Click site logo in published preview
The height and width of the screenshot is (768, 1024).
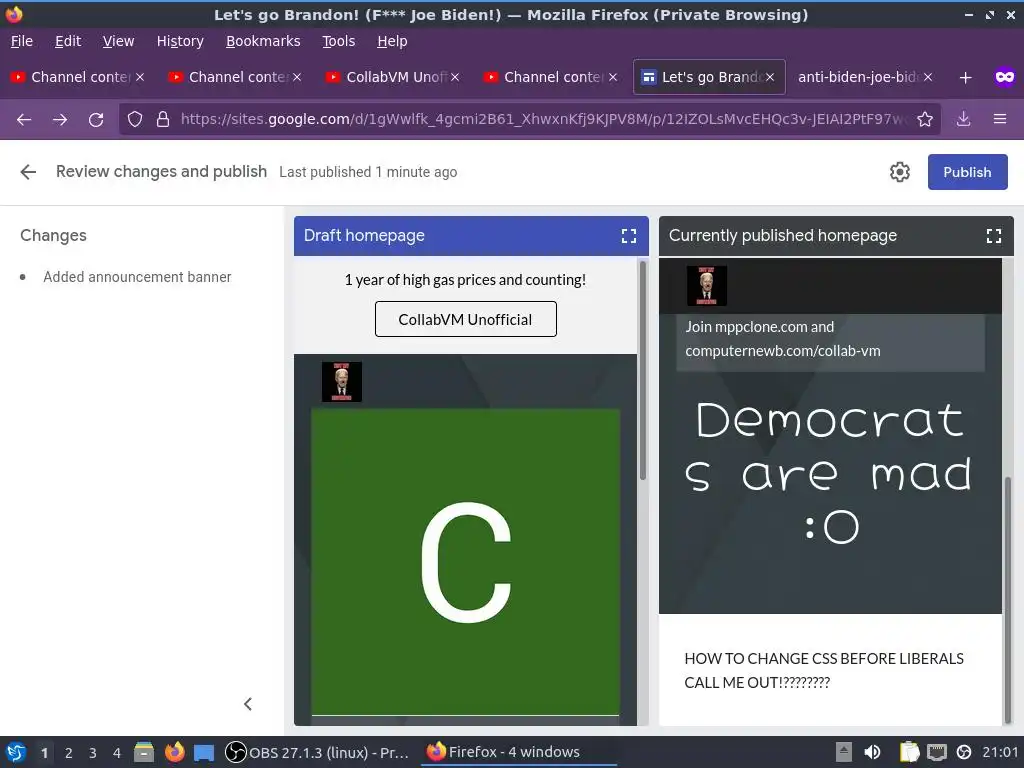click(707, 286)
